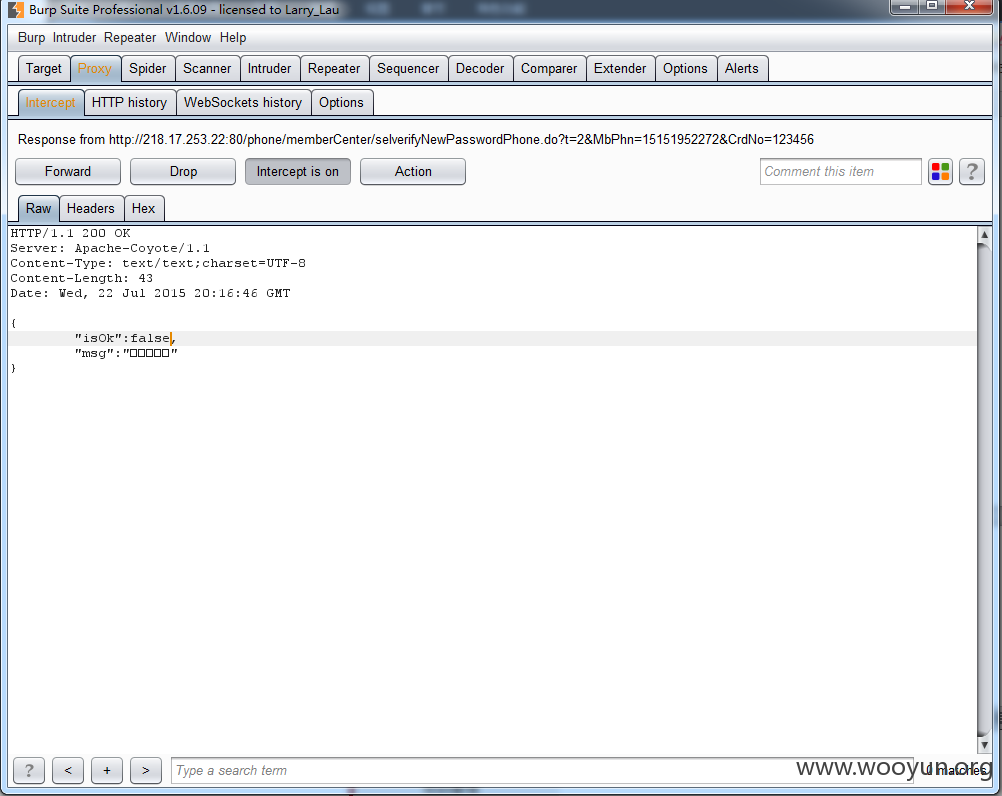The width and height of the screenshot is (1002, 796).
Task: Click the search help question mark button
Action: click(x=29, y=770)
